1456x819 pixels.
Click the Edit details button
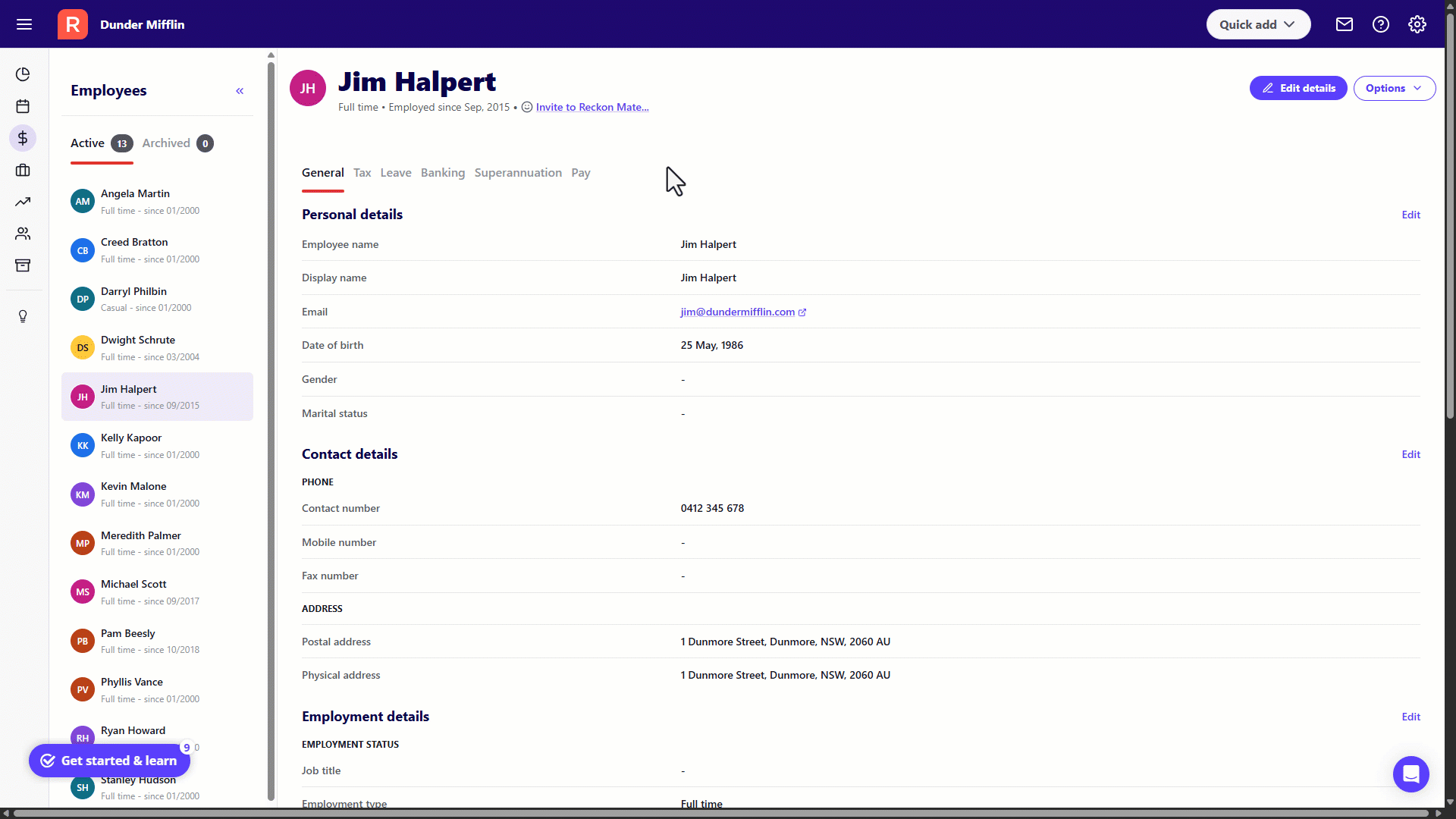click(x=1298, y=88)
